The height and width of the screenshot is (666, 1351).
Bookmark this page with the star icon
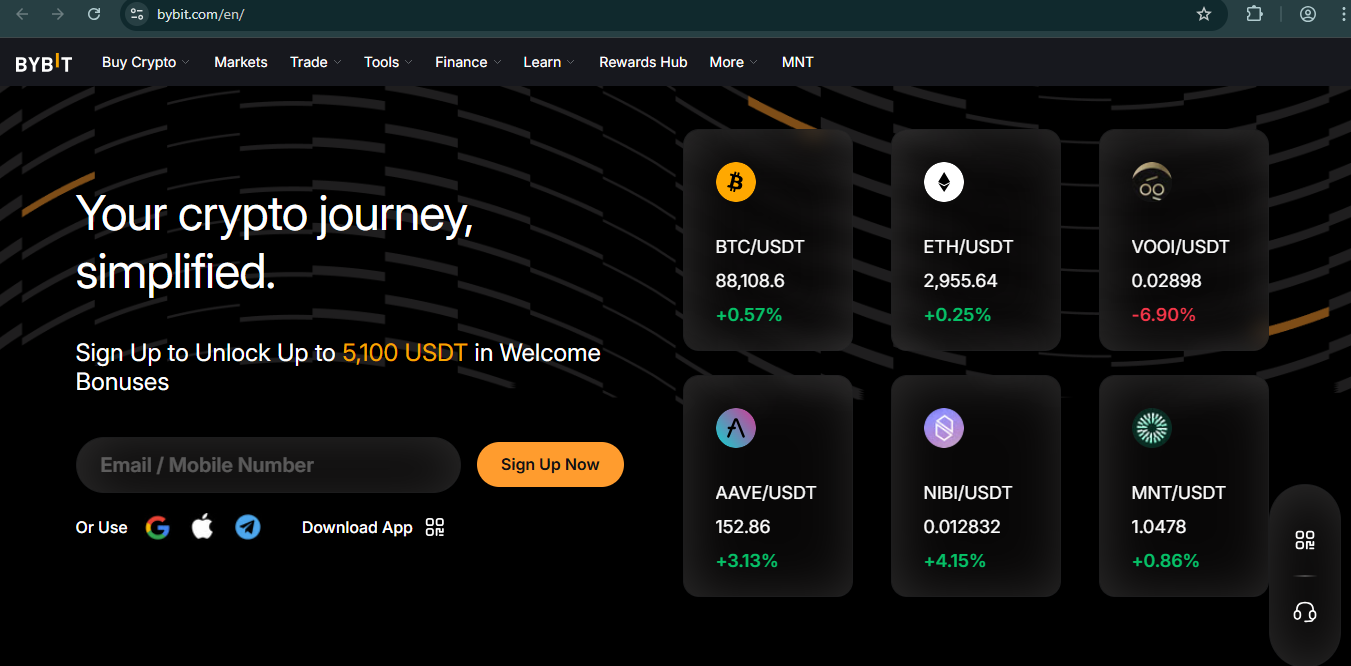click(x=1204, y=14)
